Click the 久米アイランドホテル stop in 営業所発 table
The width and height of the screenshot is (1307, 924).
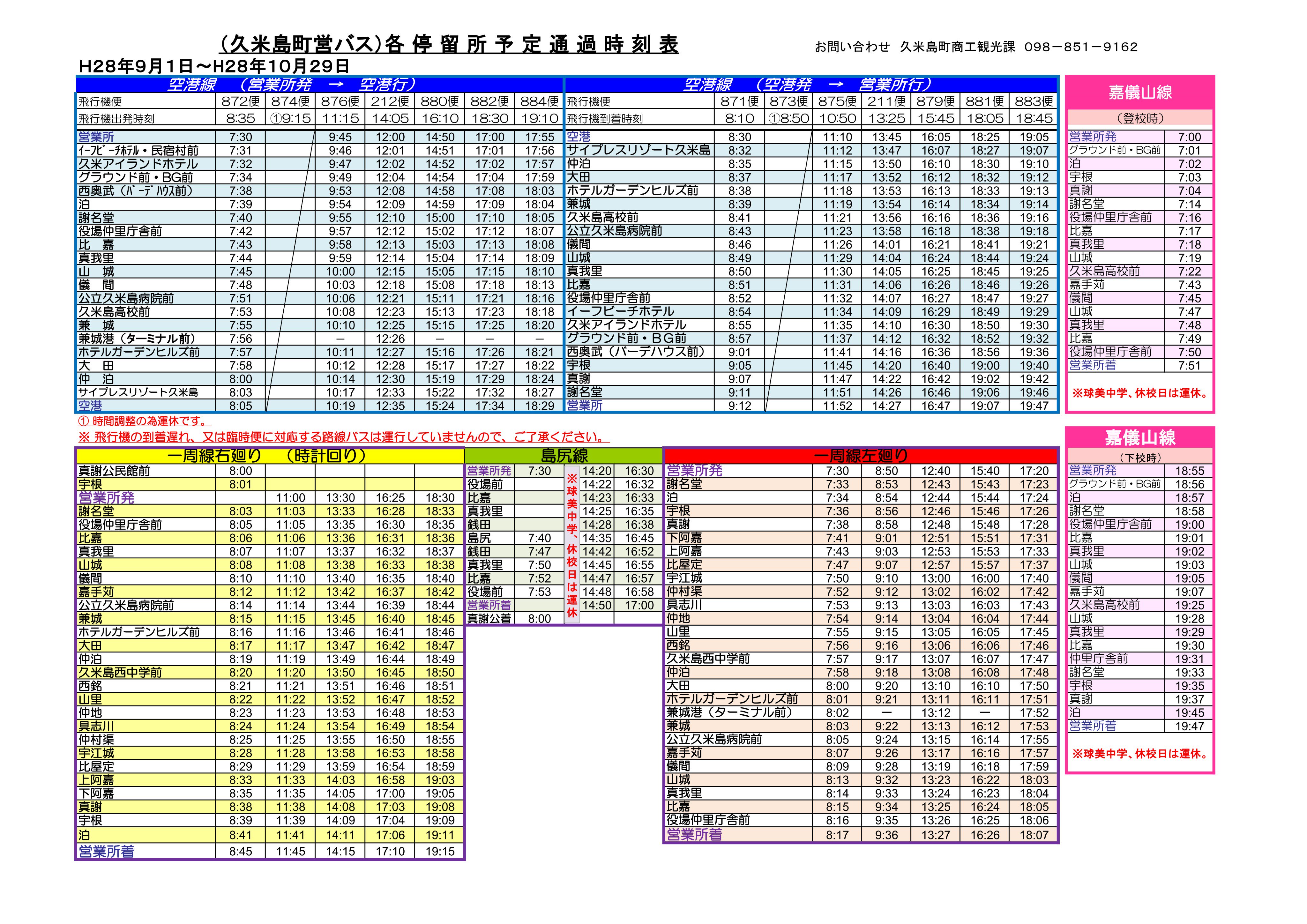coord(138,164)
